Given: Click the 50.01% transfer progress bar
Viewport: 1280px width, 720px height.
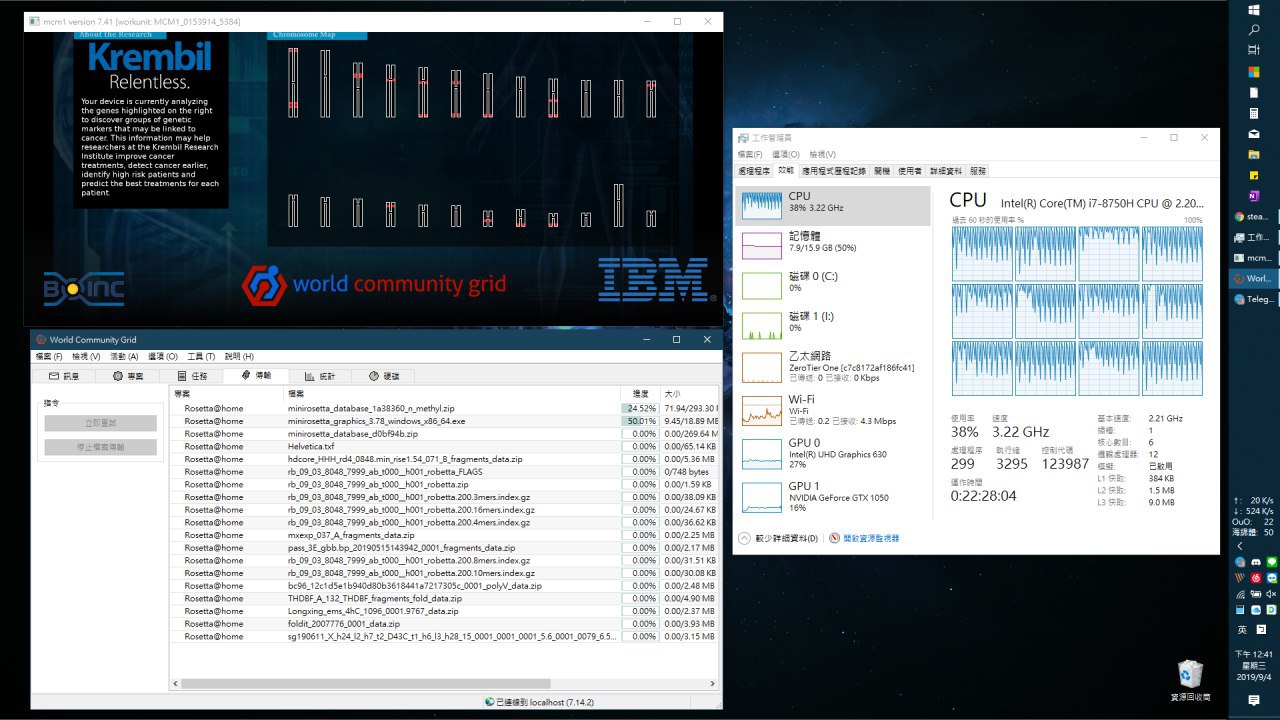Looking at the screenshot, I should [x=641, y=421].
